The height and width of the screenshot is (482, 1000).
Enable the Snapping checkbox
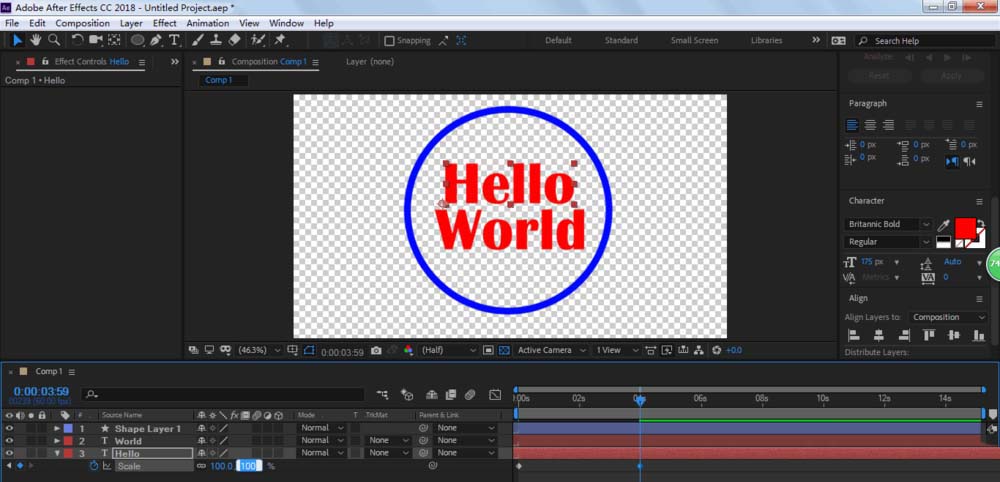390,41
